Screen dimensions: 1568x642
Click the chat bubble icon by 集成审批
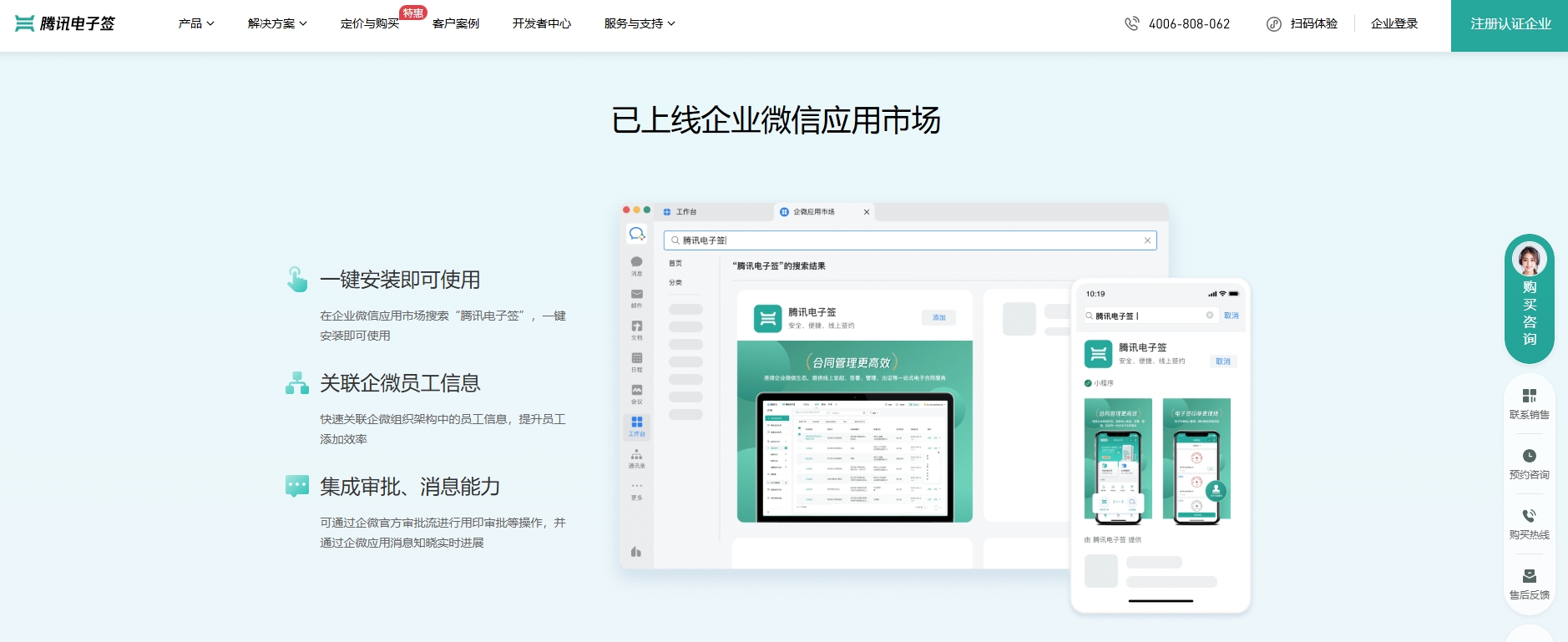(x=297, y=486)
